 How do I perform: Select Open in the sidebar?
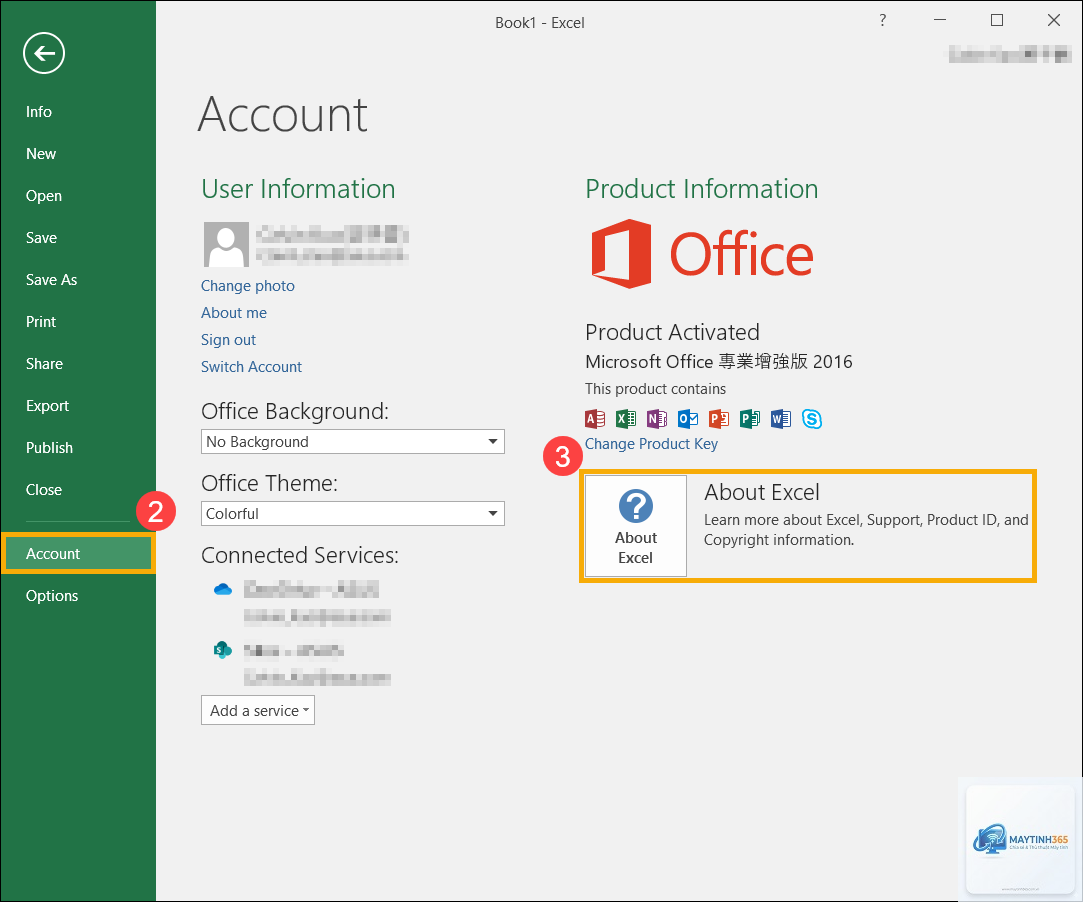click(x=44, y=196)
